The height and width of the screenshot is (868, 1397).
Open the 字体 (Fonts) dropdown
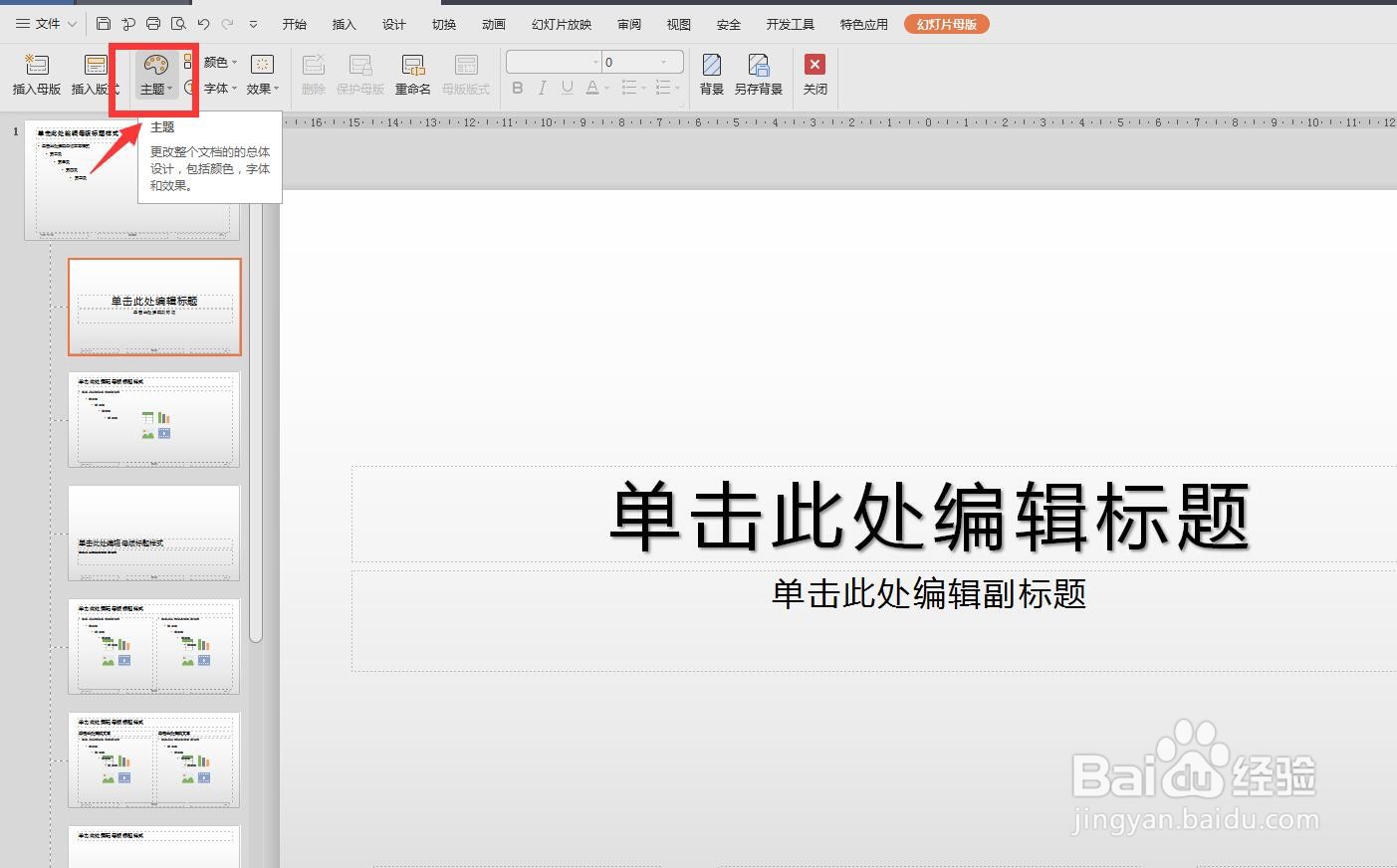(220, 88)
